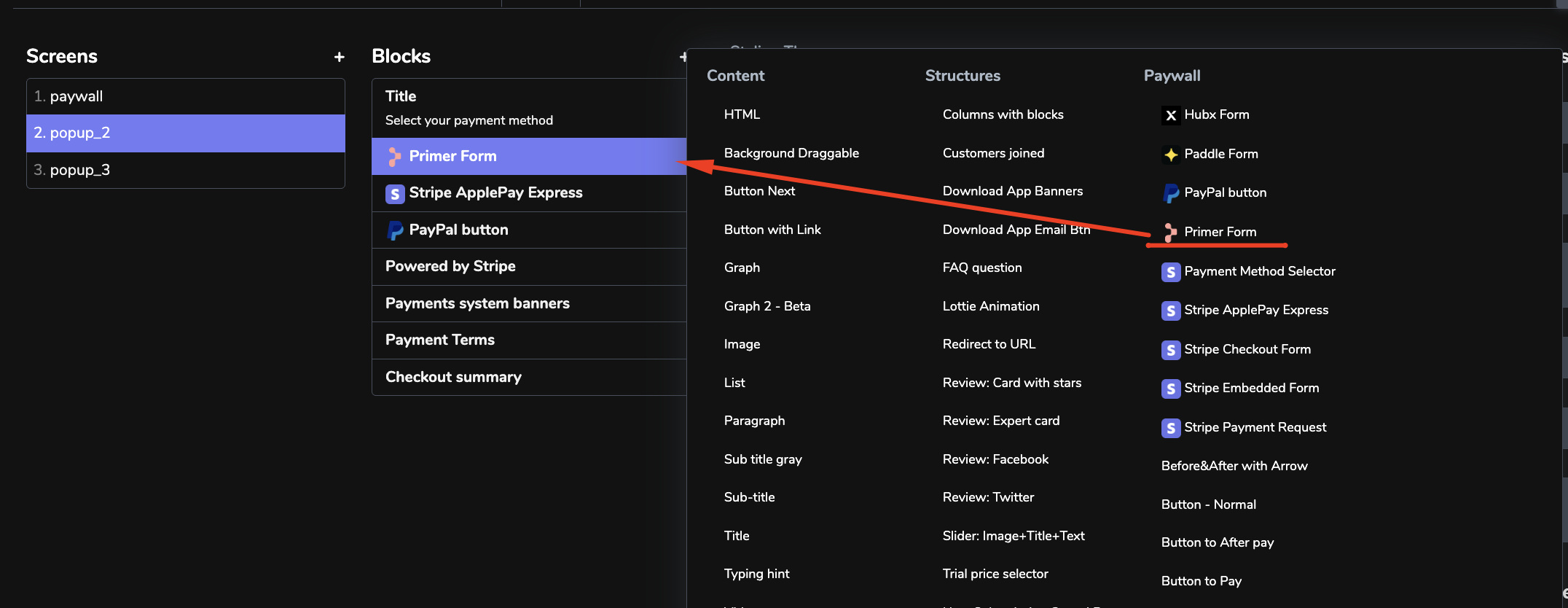1568x608 pixels.
Task: Add Background Draggable block
Action: coord(791,153)
